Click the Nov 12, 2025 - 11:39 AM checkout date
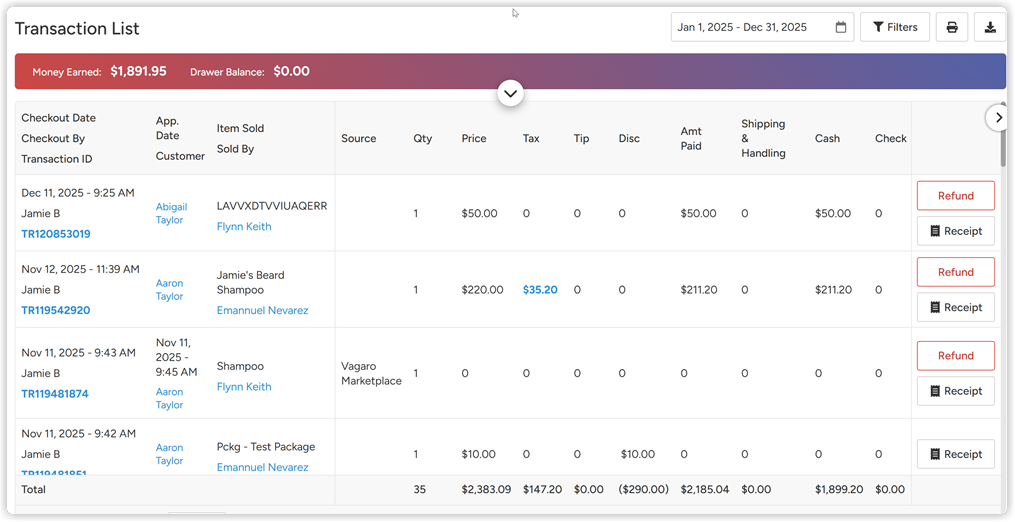The width and height of the screenshot is (1015, 522). (80, 269)
